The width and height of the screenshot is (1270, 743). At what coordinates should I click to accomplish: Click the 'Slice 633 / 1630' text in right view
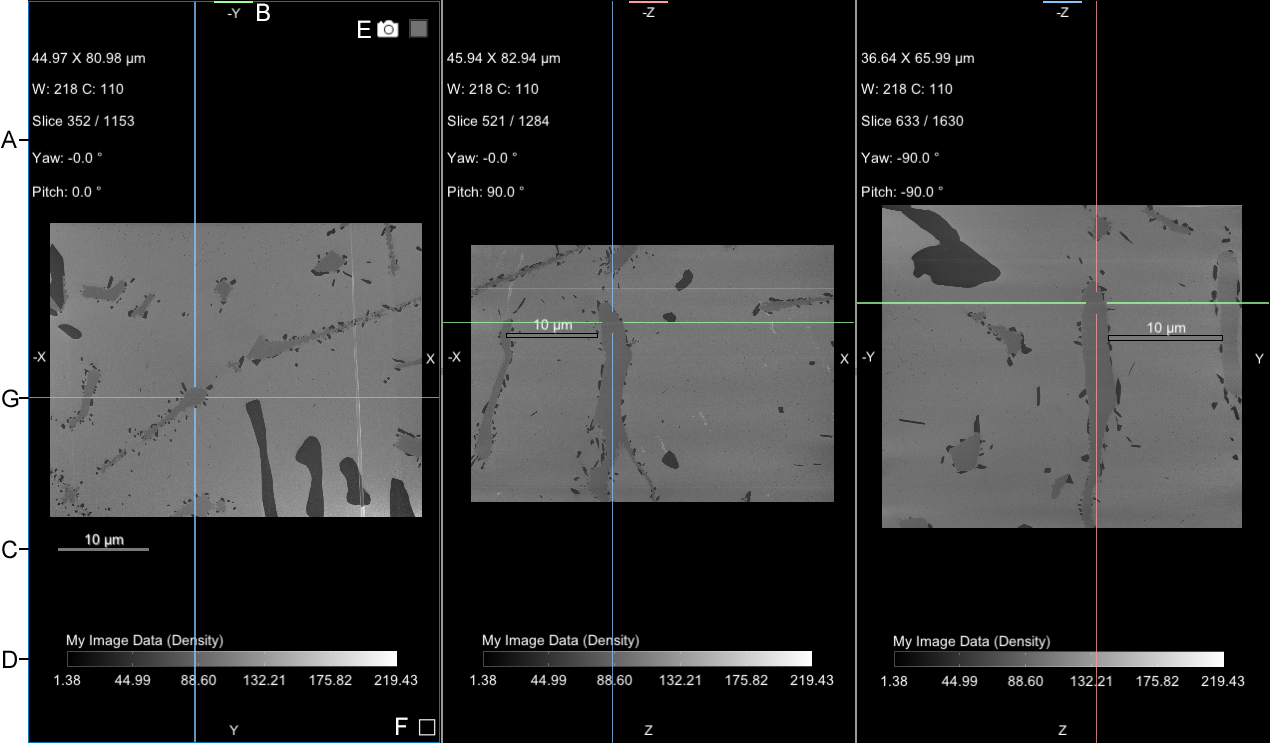(x=912, y=121)
